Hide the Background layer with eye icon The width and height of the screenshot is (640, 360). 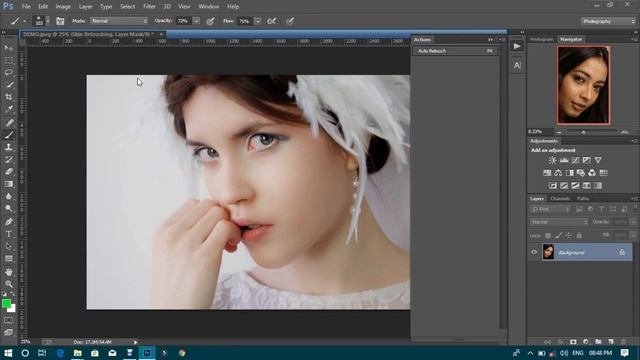(x=534, y=252)
